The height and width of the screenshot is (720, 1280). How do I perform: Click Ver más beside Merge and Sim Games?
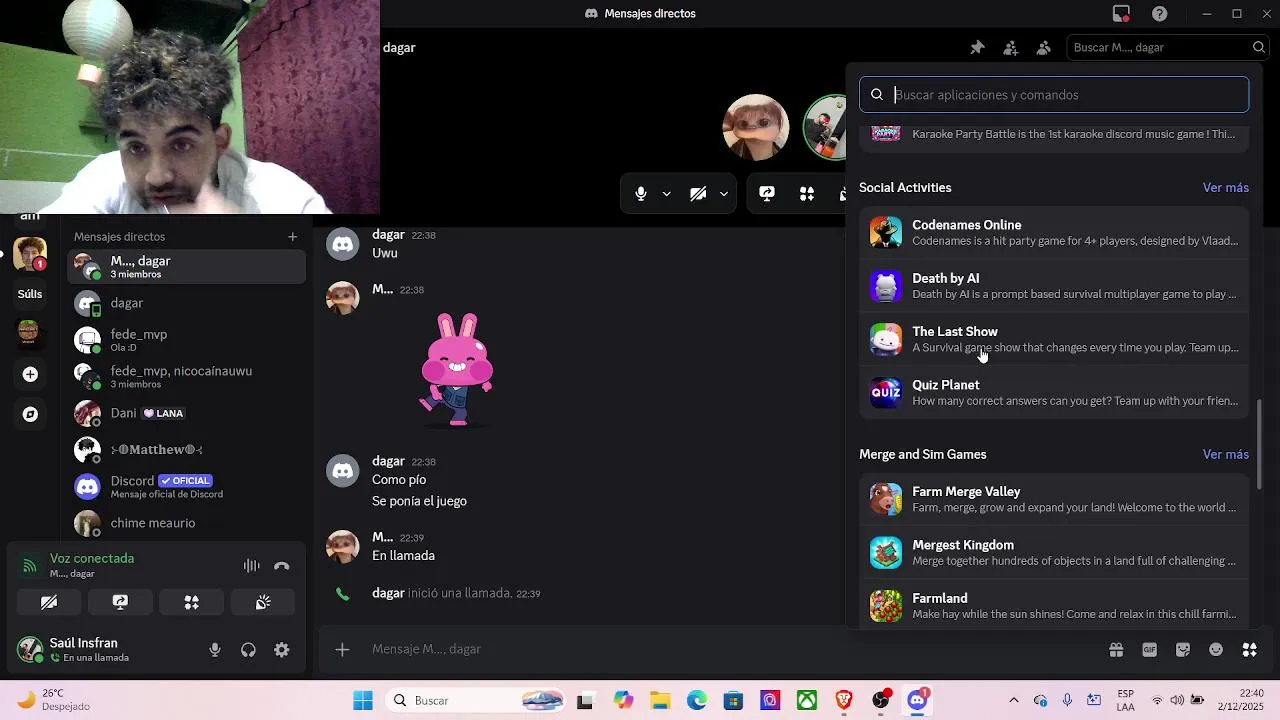[x=1225, y=454]
